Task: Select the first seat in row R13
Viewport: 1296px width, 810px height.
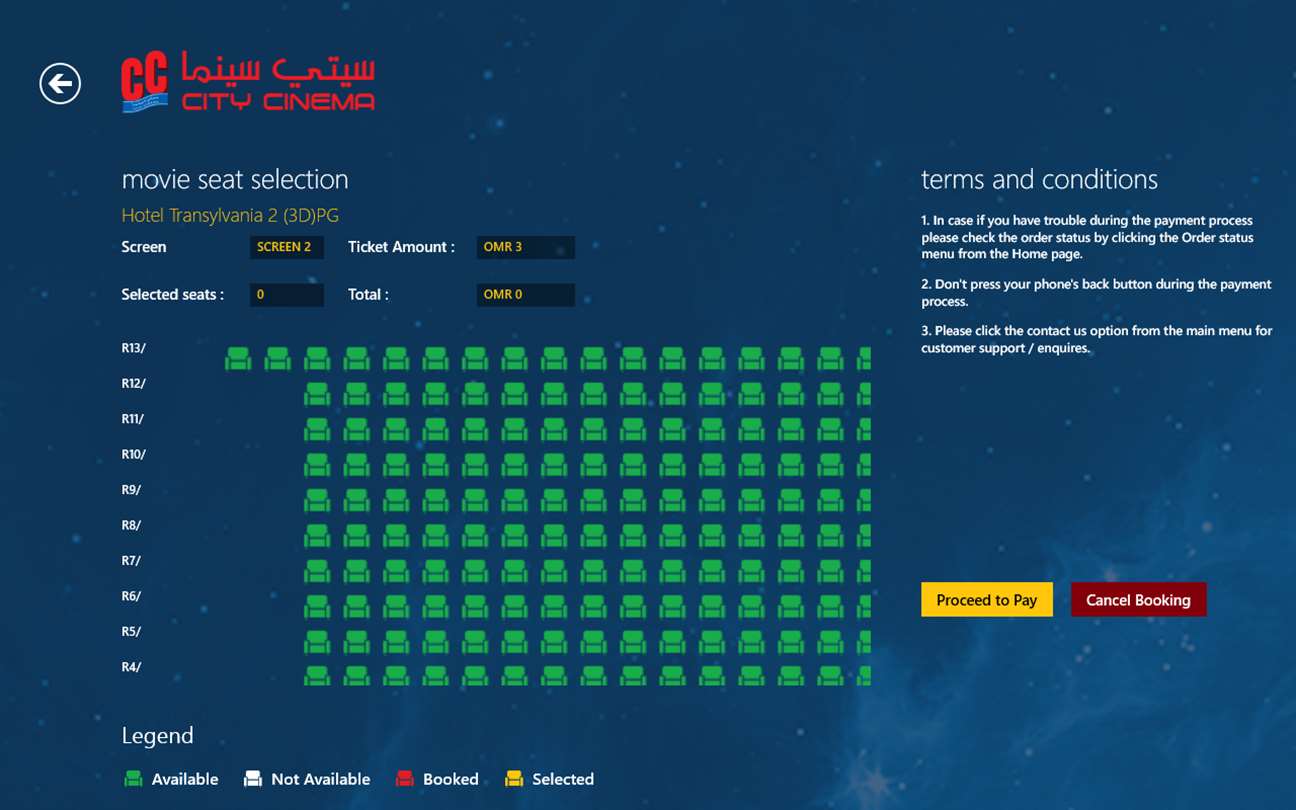Action: pos(238,358)
